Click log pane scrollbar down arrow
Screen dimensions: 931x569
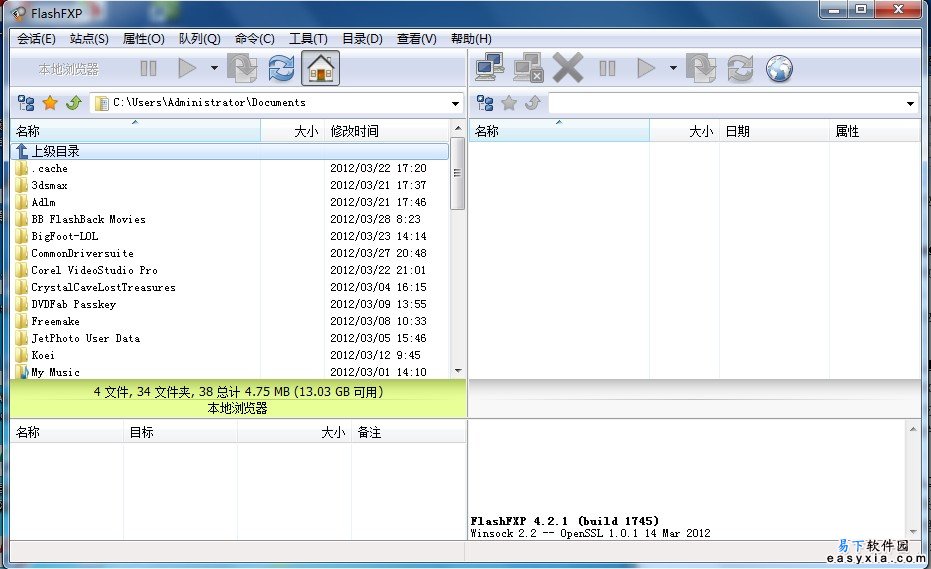pyautogui.click(x=913, y=532)
